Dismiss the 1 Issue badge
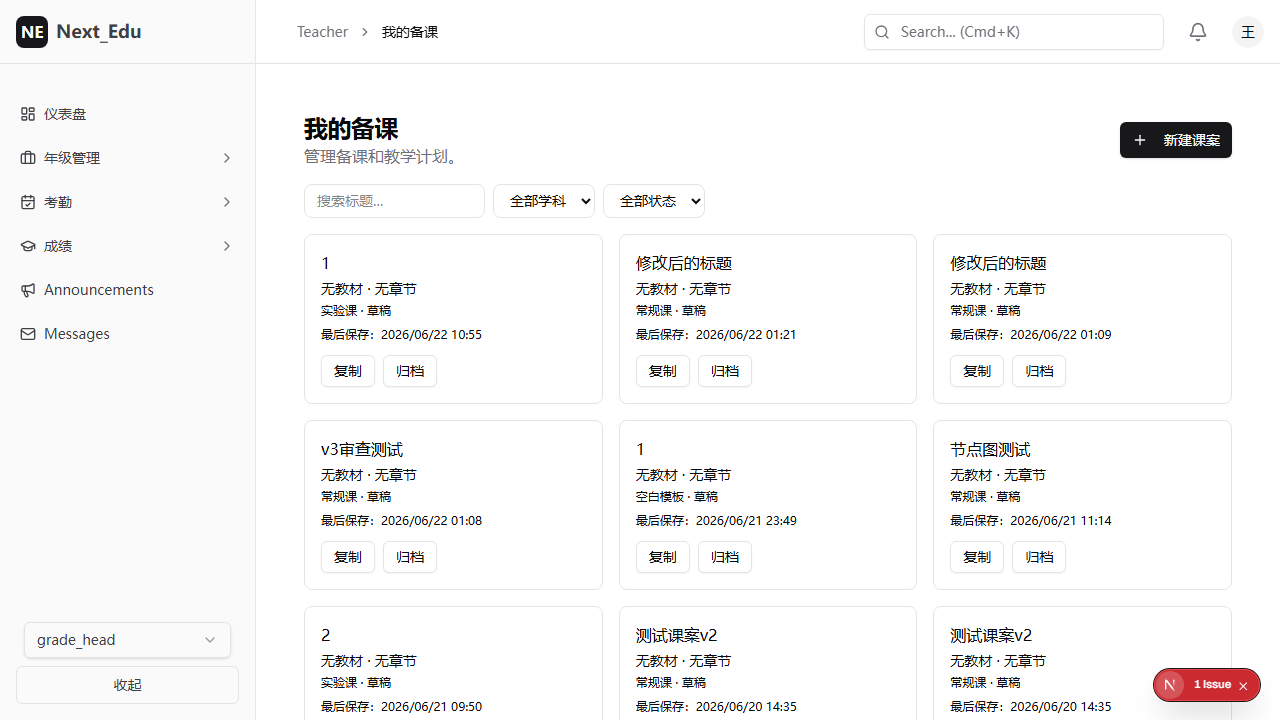The height and width of the screenshot is (720, 1280). (1243, 685)
